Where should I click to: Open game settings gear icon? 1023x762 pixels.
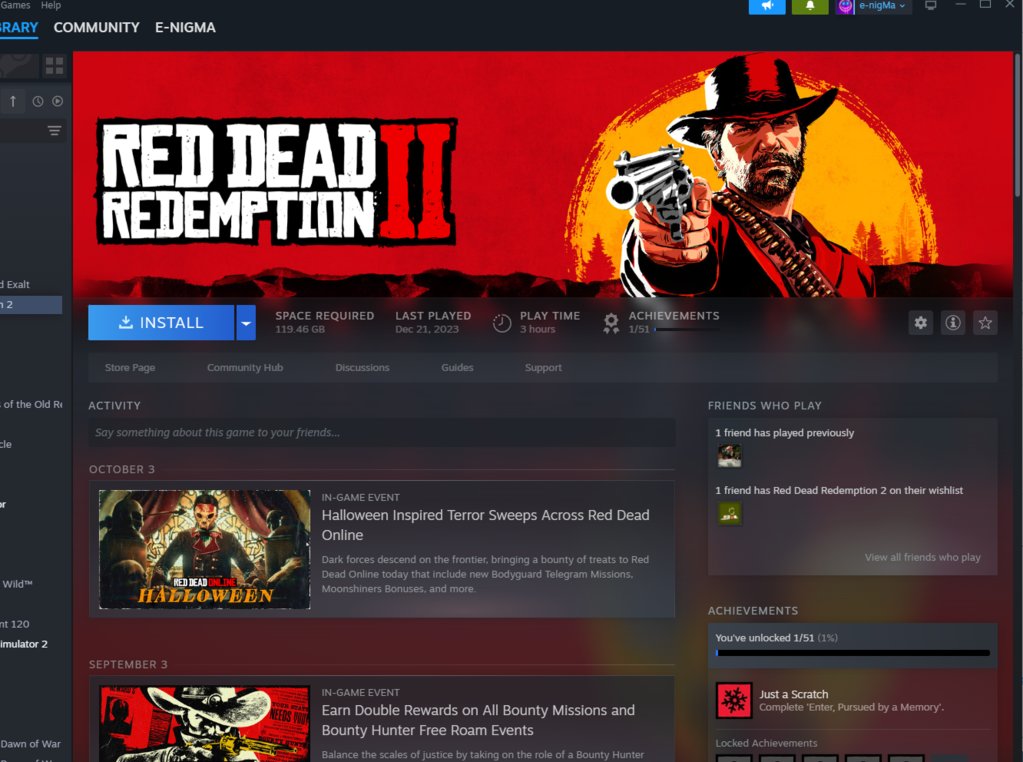click(x=921, y=322)
